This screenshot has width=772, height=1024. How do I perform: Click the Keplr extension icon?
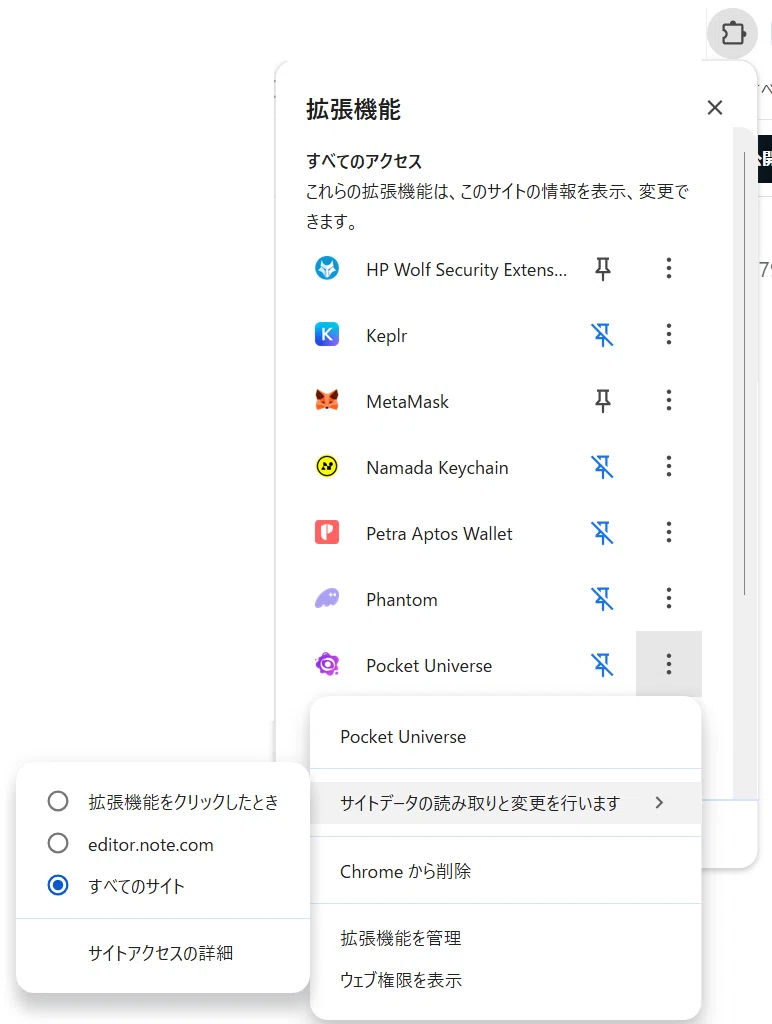(x=327, y=334)
